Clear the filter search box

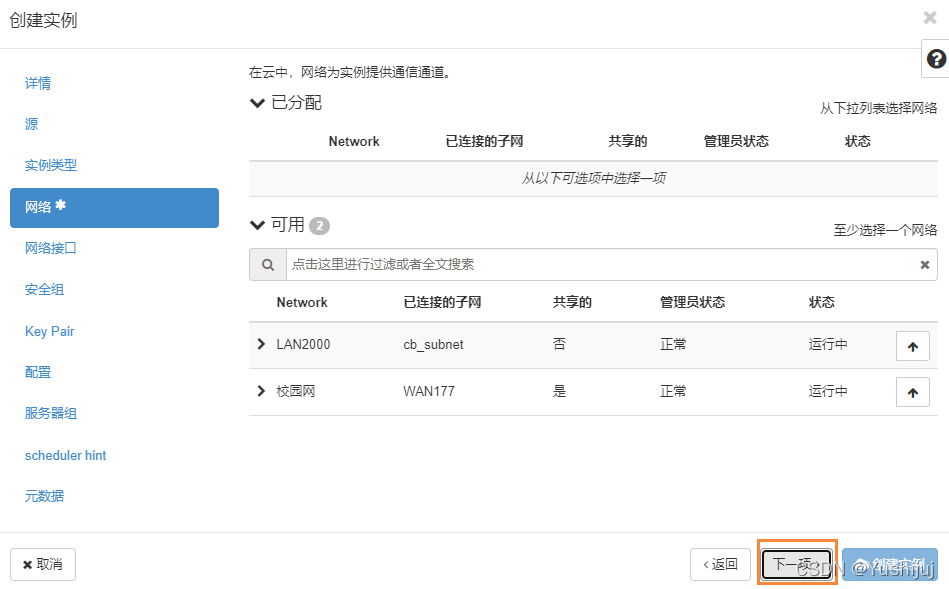tap(925, 265)
